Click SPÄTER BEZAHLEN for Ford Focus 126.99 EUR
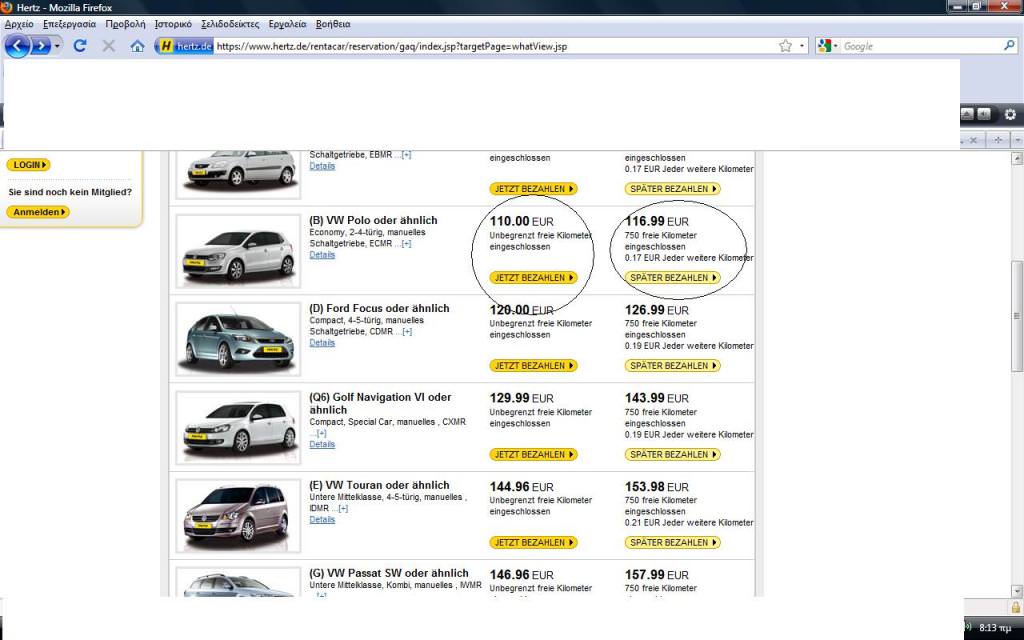The height and width of the screenshot is (640, 1024). pyautogui.click(x=673, y=366)
